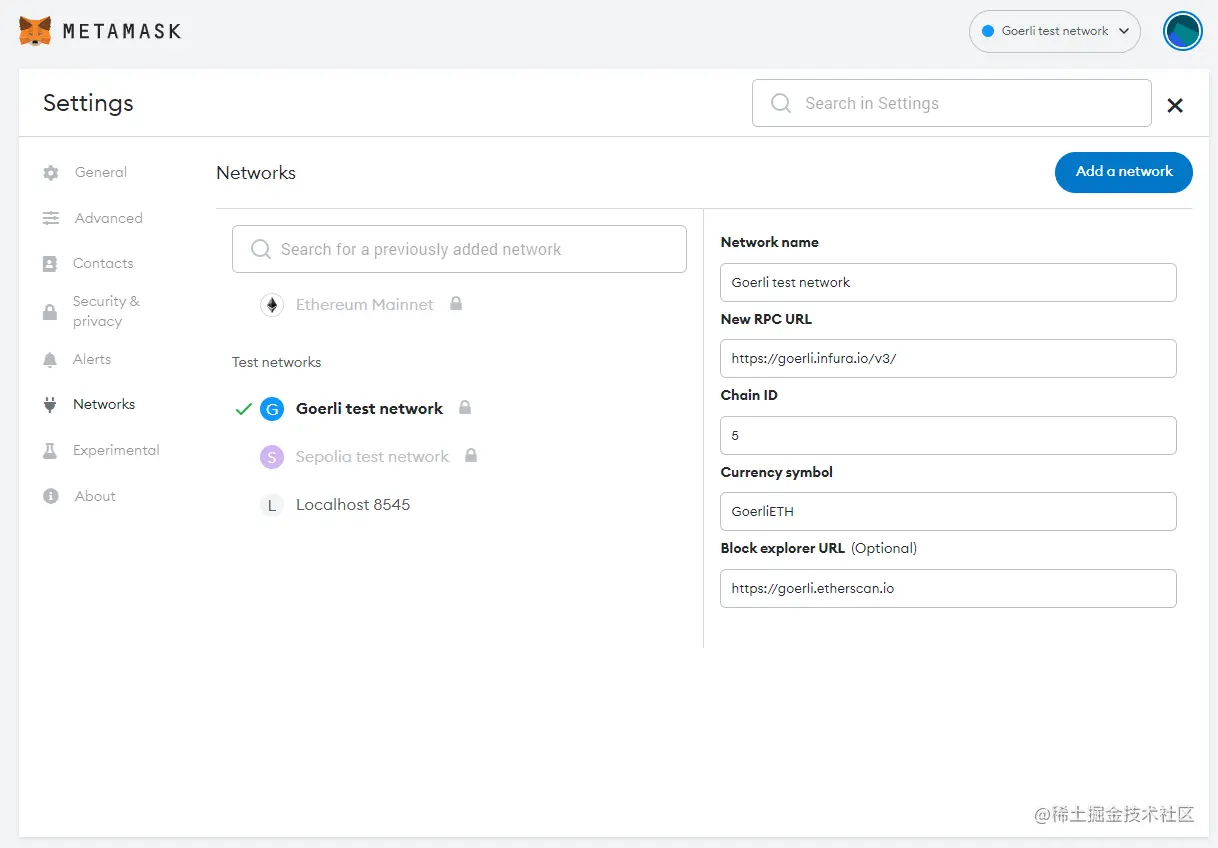Viewport: 1218px width, 848px height.
Task: Open the Experimental settings tab
Action: [x=116, y=451]
